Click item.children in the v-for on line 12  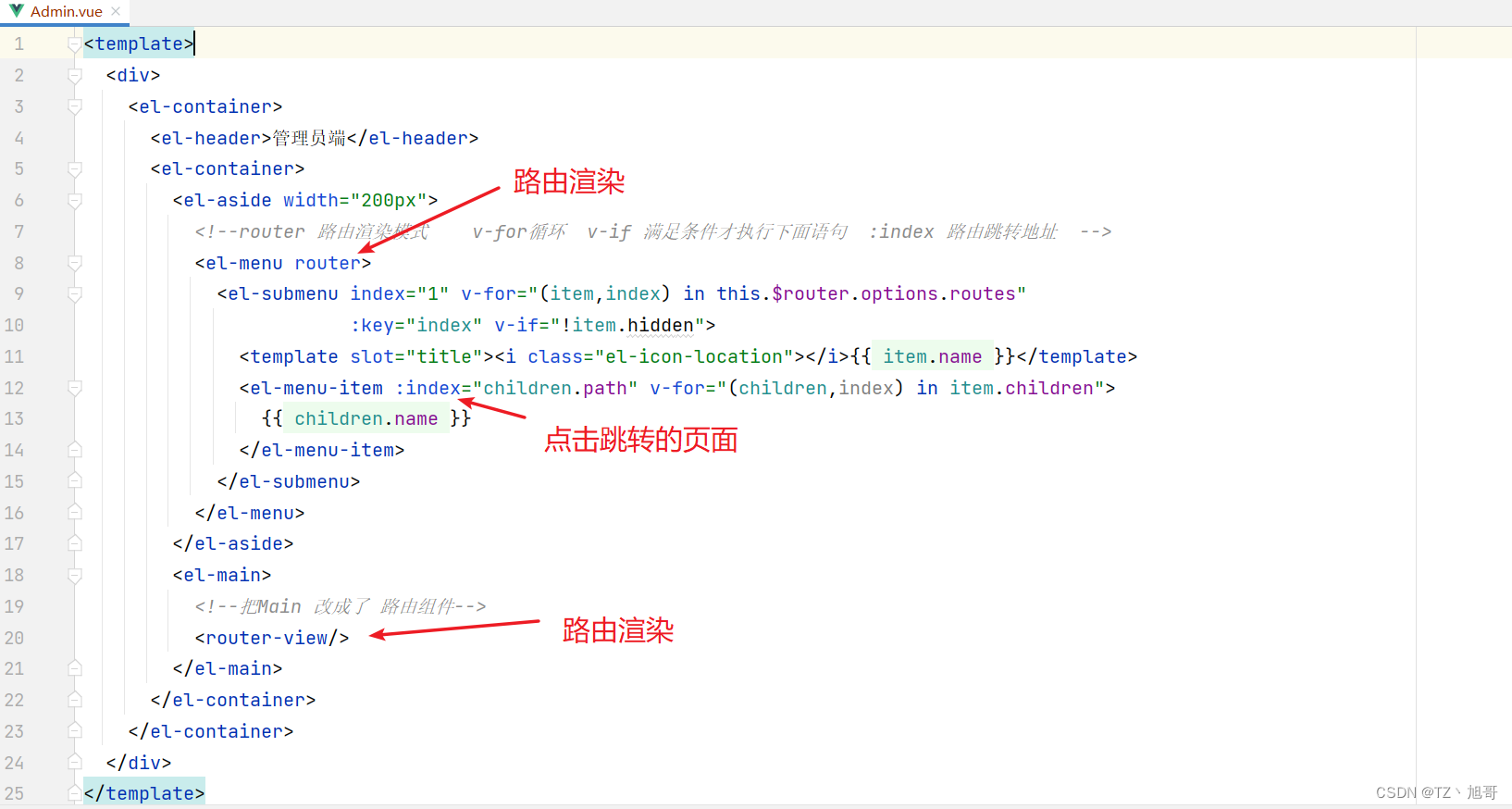click(1022, 388)
